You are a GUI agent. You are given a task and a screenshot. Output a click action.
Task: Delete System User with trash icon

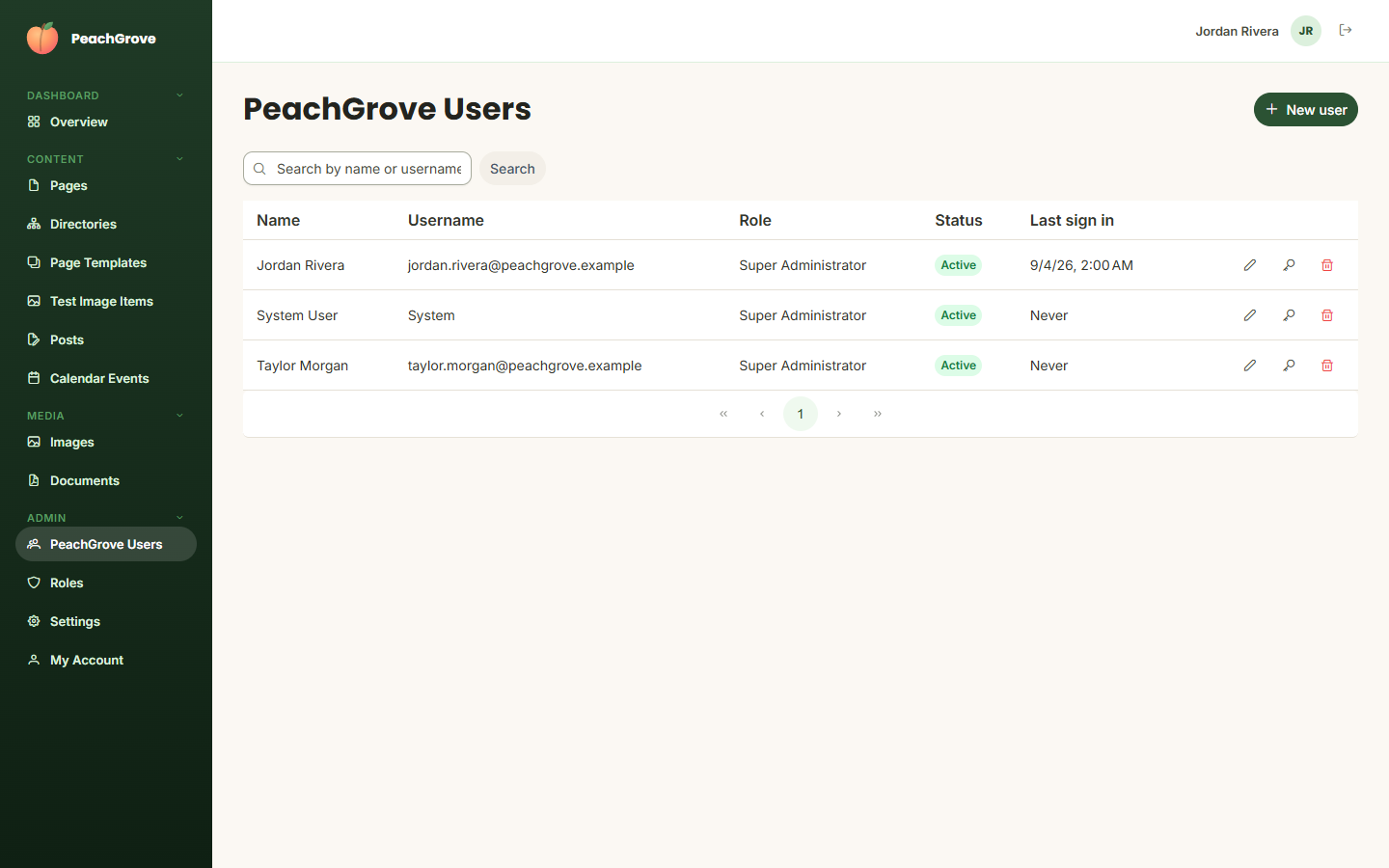coord(1327,315)
